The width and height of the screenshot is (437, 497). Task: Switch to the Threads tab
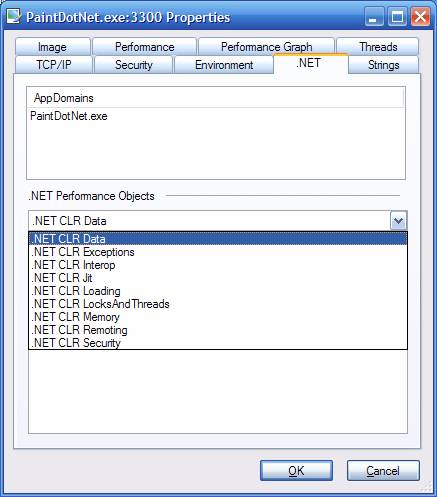coord(378,47)
